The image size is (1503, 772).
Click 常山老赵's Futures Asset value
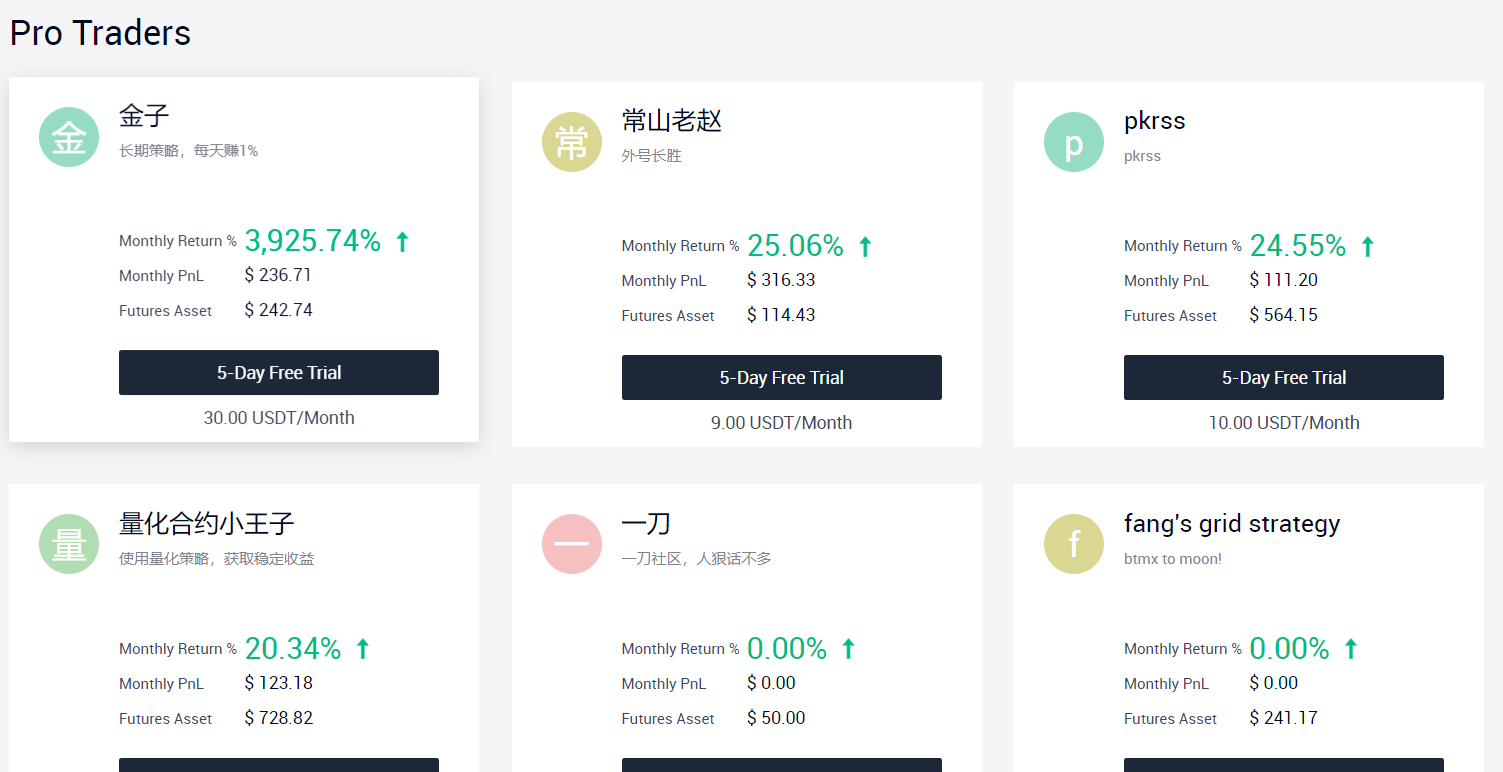pyautogui.click(x=781, y=315)
